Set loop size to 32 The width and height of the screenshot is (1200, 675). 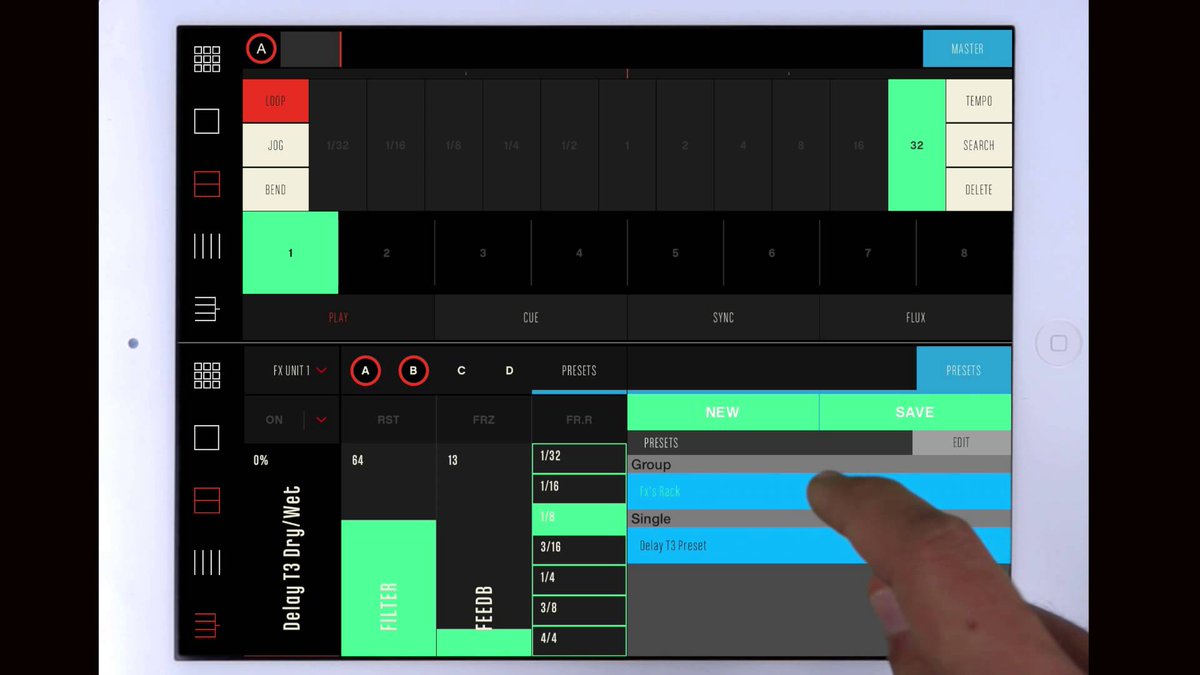click(x=917, y=145)
